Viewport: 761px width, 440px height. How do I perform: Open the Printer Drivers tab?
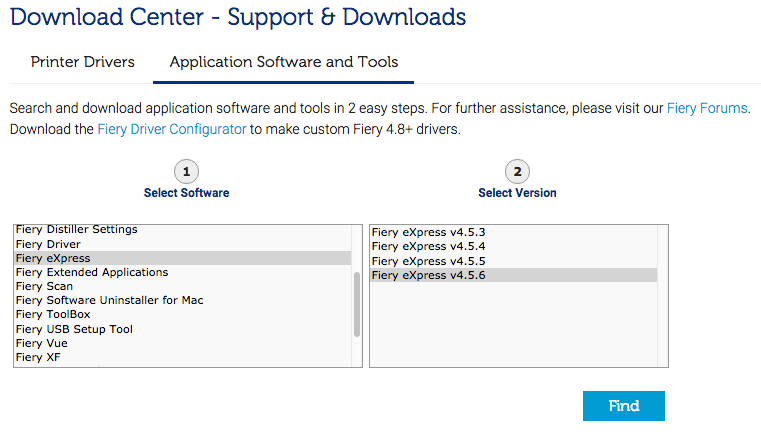coord(83,62)
